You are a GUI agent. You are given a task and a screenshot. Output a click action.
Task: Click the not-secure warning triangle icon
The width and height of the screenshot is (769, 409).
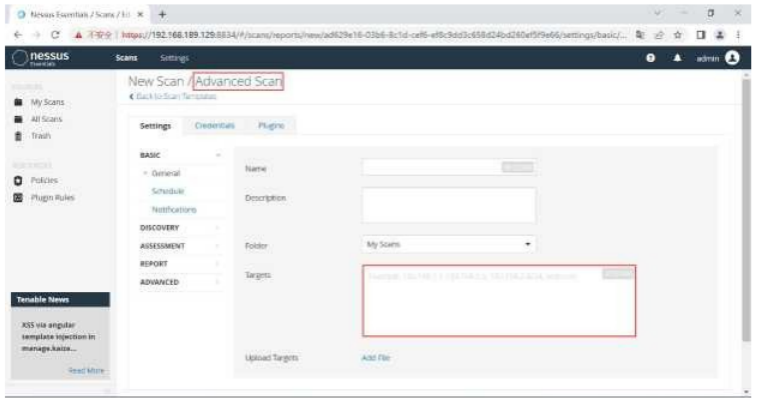tap(78, 35)
